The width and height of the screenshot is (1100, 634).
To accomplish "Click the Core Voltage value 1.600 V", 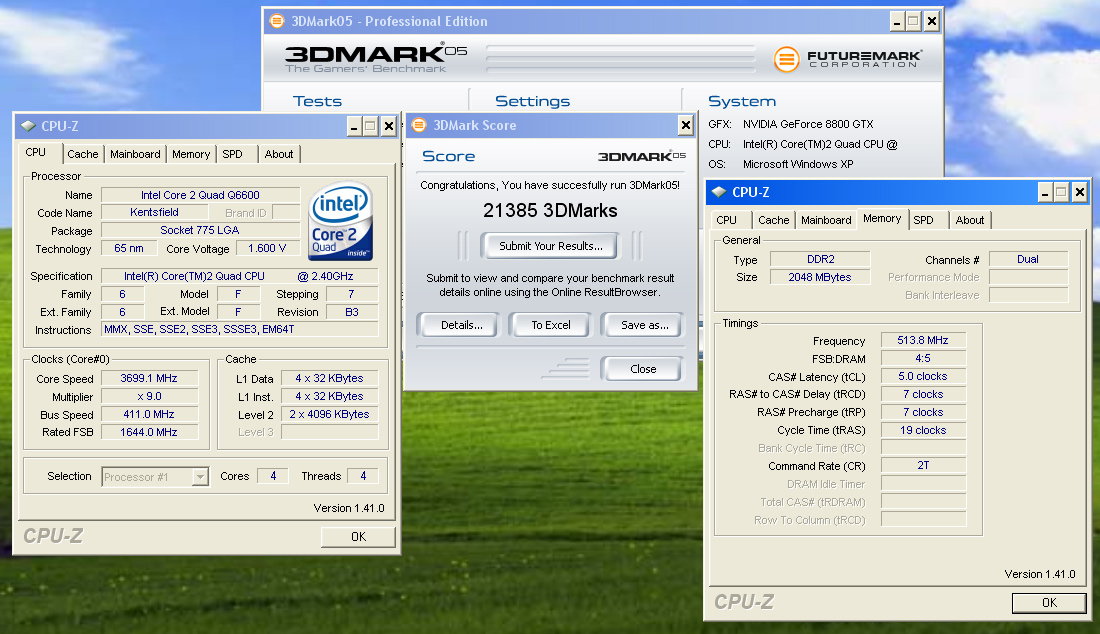I will coord(267,248).
